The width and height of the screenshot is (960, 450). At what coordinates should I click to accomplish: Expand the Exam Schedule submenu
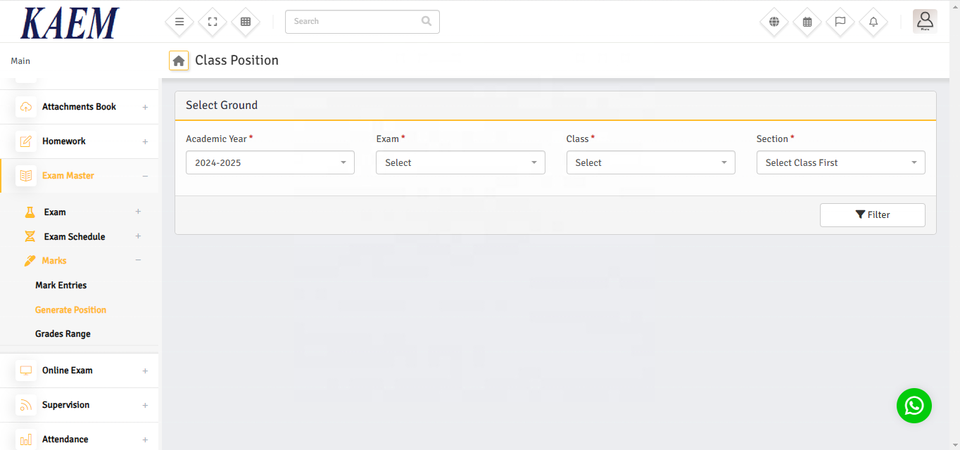tap(74, 237)
